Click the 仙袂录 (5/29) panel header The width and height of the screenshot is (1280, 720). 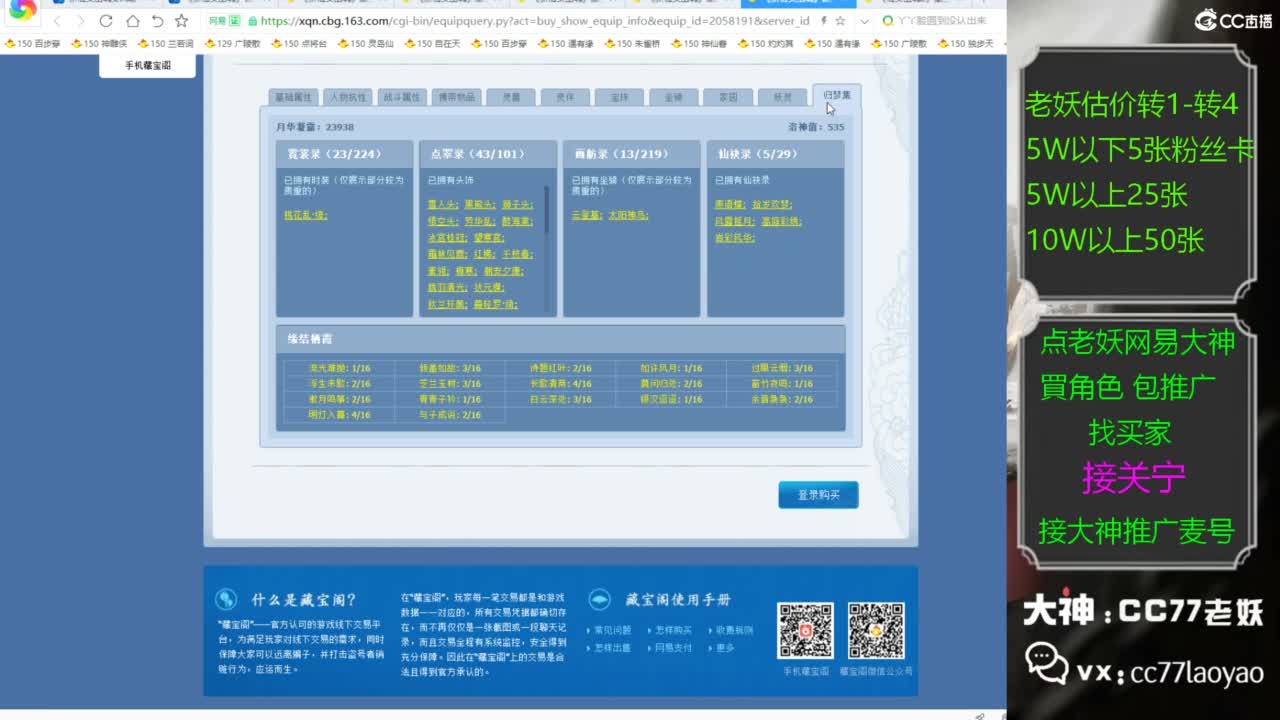pyautogui.click(x=775, y=154)
